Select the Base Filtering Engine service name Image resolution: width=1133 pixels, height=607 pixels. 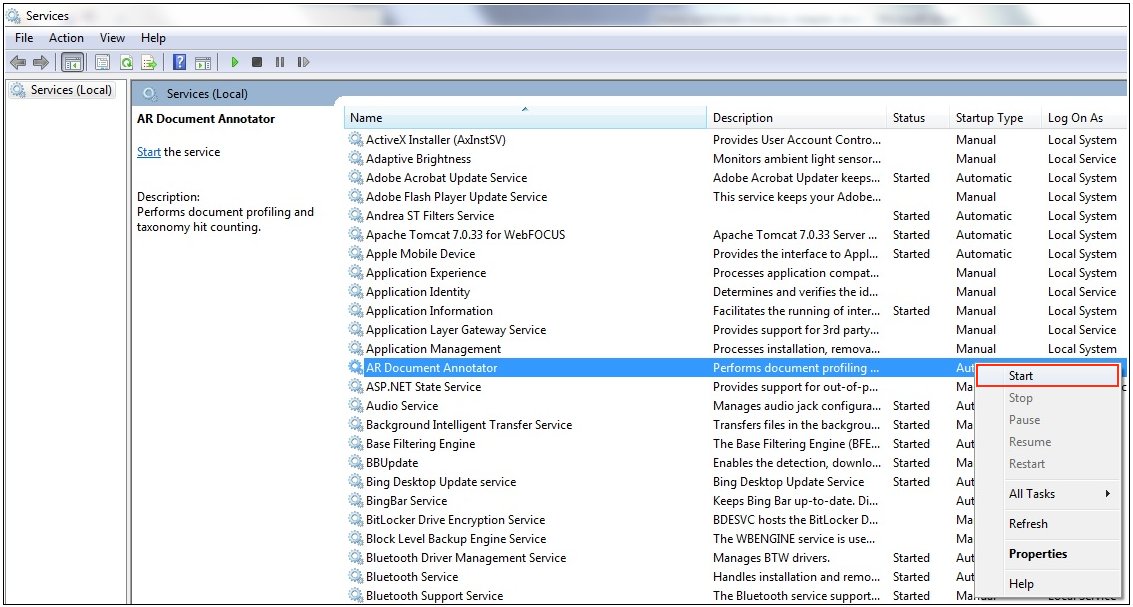pyautogui.click(x=421, y=444)
